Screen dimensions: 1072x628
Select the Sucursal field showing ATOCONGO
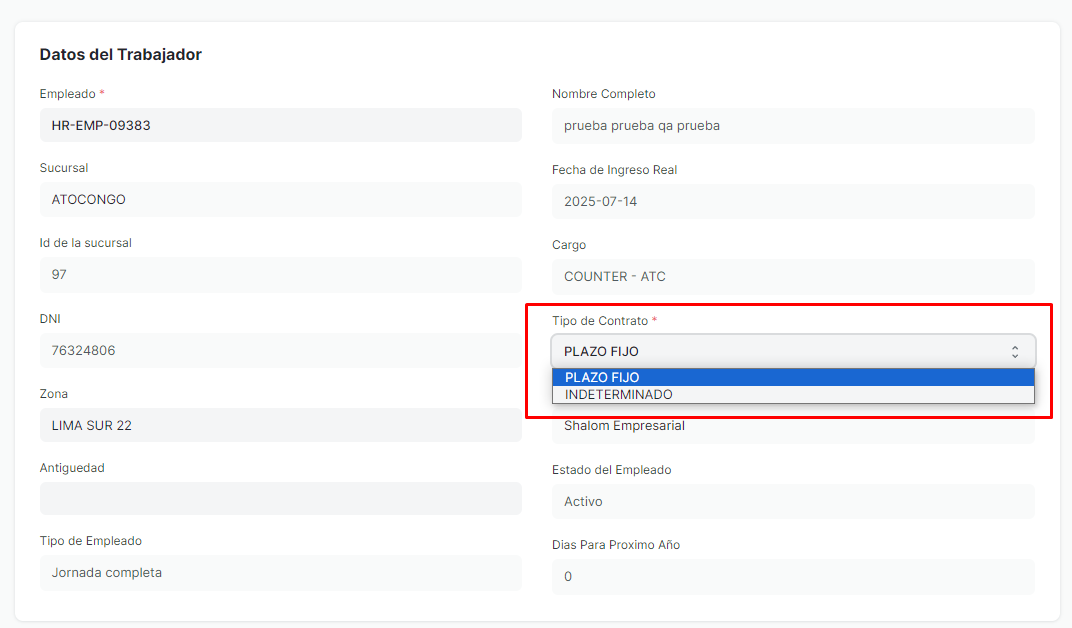point(280,199)
